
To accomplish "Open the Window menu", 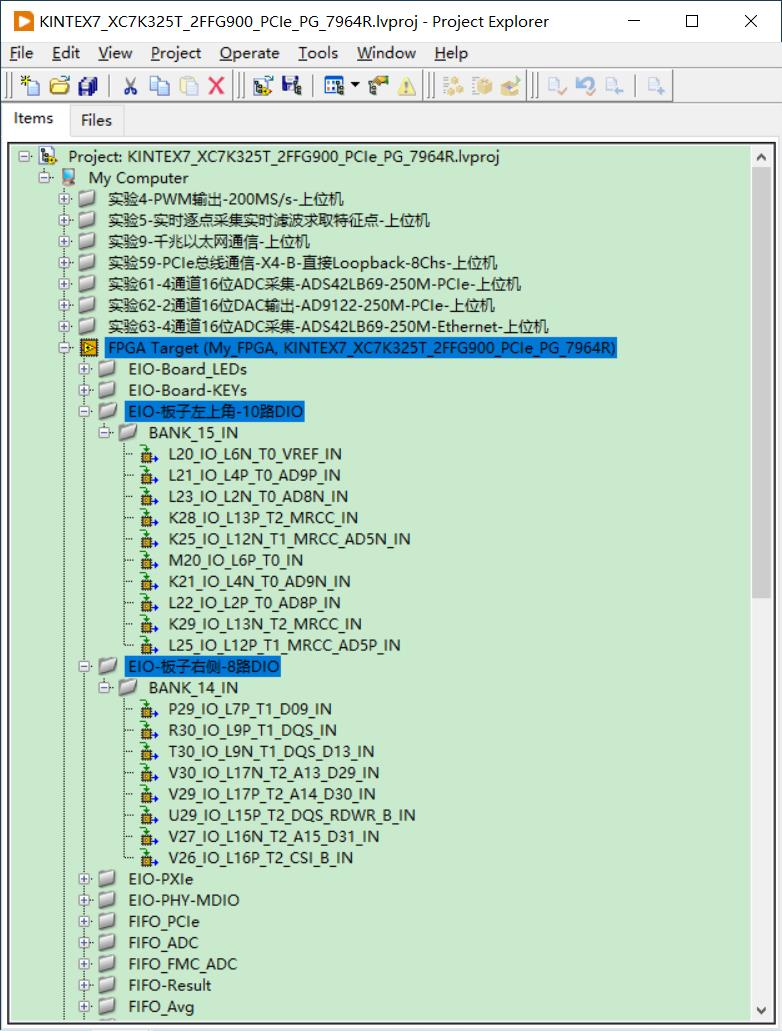I will (x=386, y=53).
